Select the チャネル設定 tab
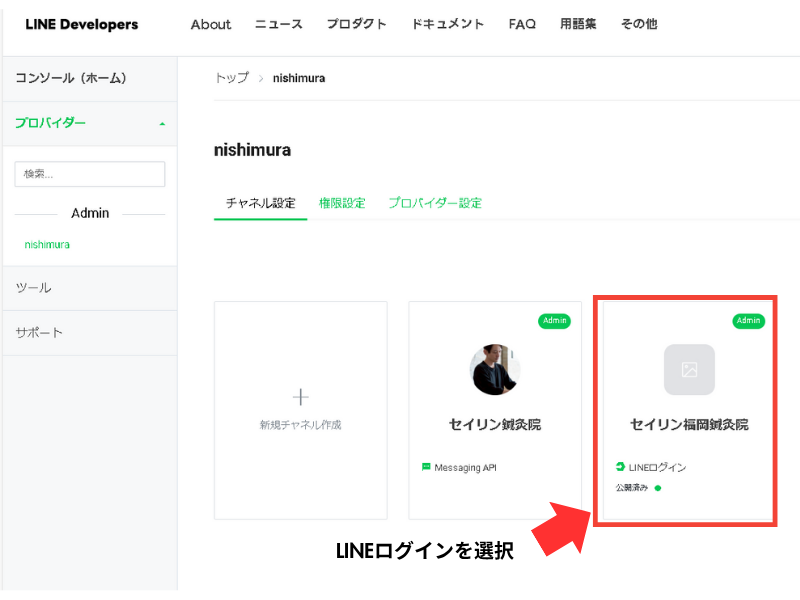Viewport: 800px width, 600px height. click(x=260, y=203)
